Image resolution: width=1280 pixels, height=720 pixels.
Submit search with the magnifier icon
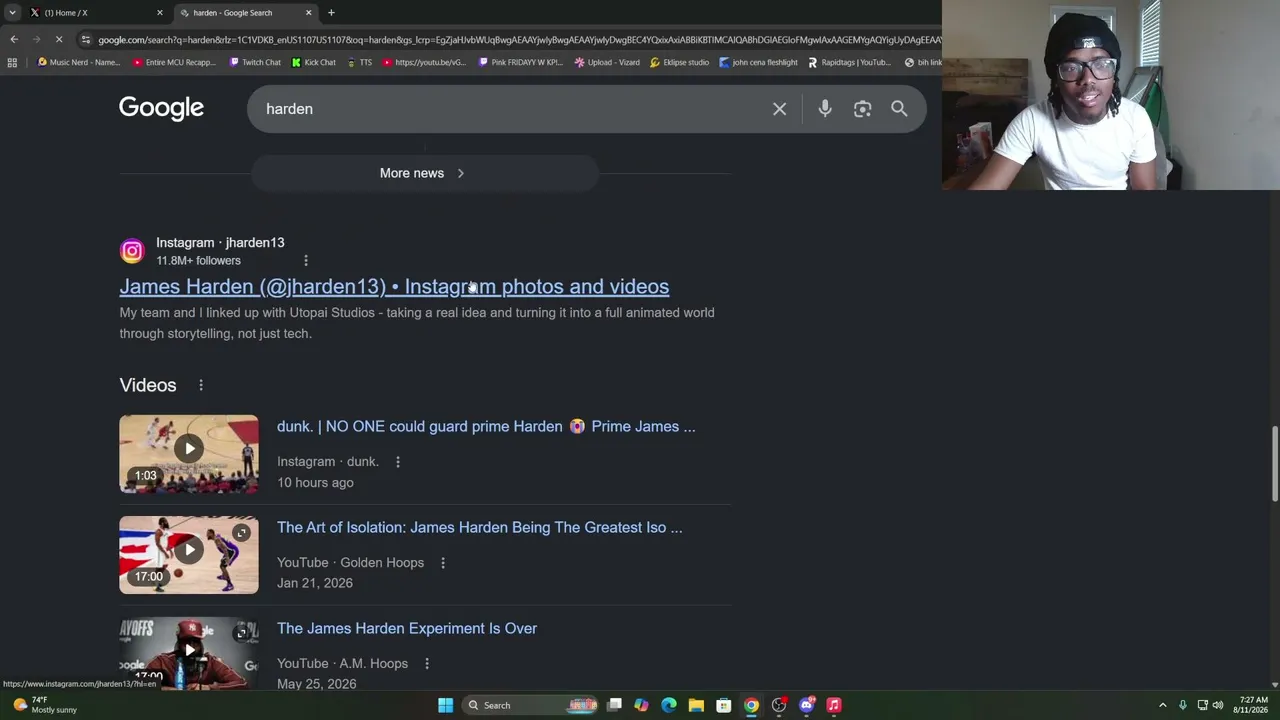point(899,109)
